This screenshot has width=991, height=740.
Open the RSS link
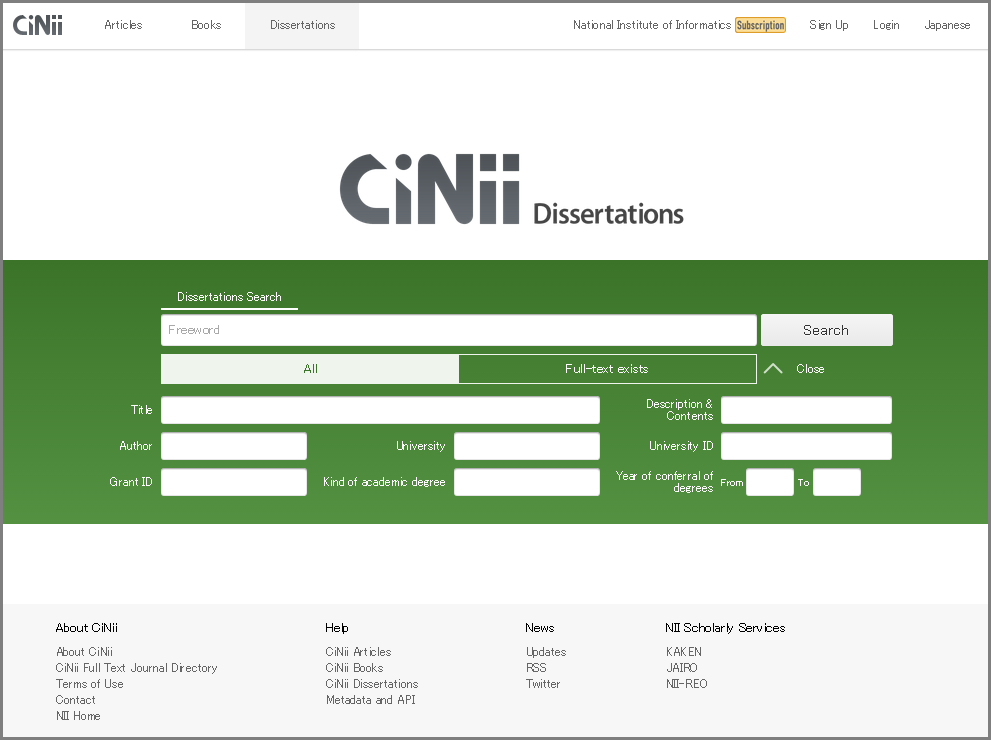click(536, 668)
